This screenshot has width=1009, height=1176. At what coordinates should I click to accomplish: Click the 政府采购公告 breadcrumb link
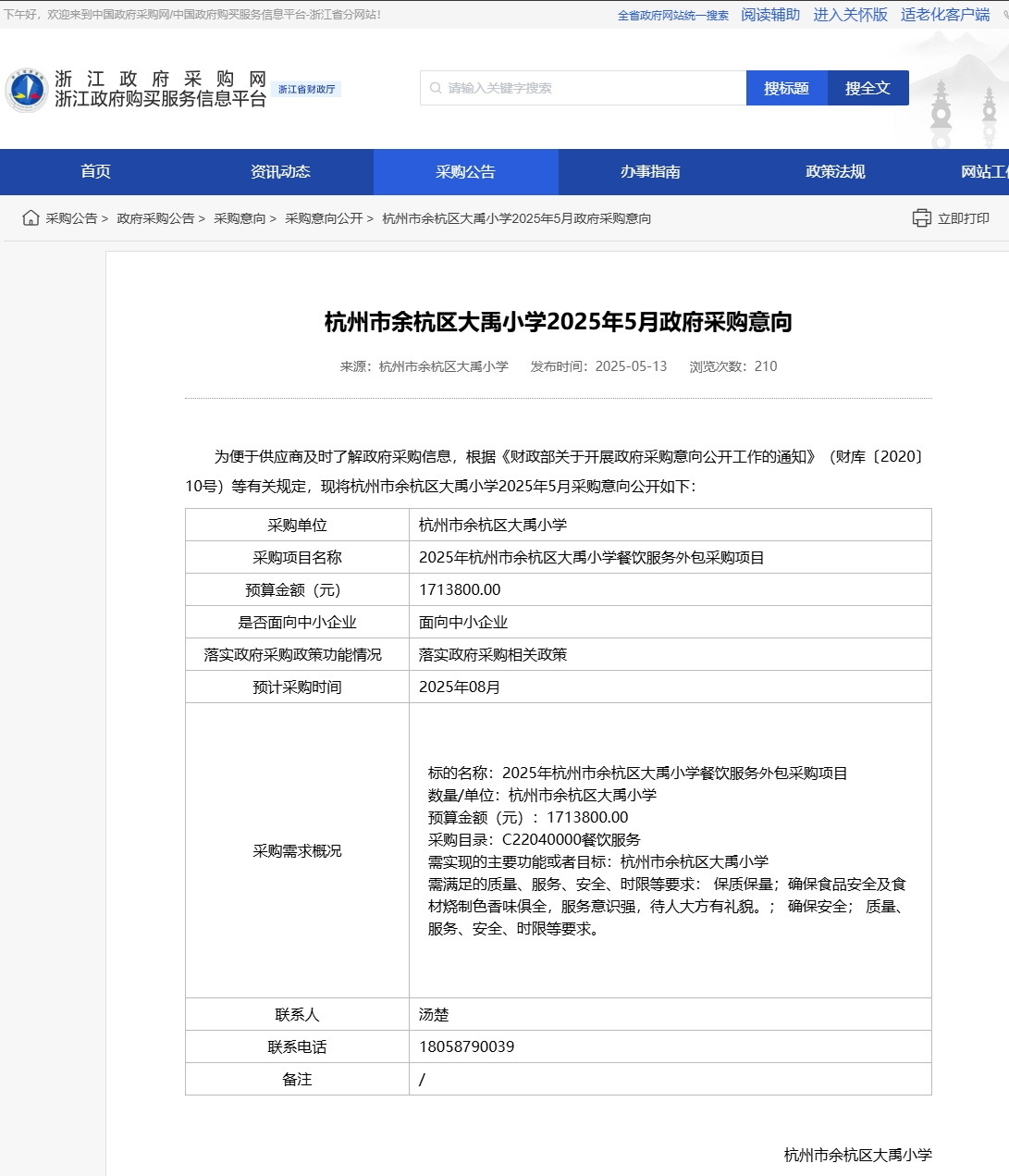[x=155, y=218]
